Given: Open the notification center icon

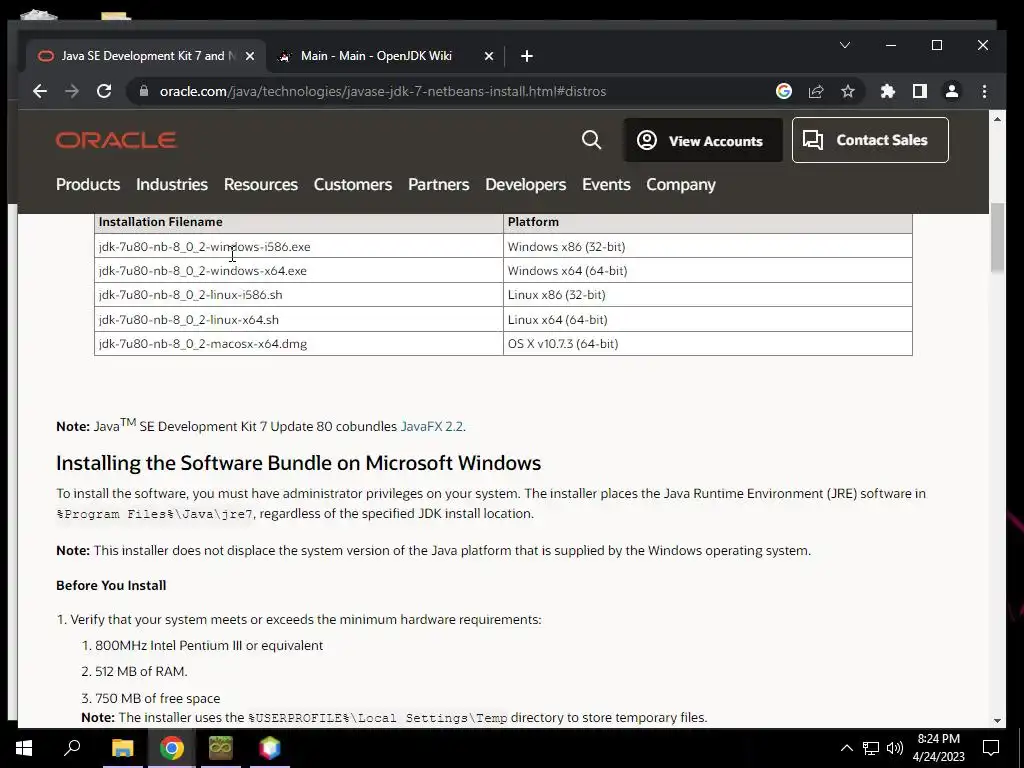Looking at the screenshot, I should 991,748.
